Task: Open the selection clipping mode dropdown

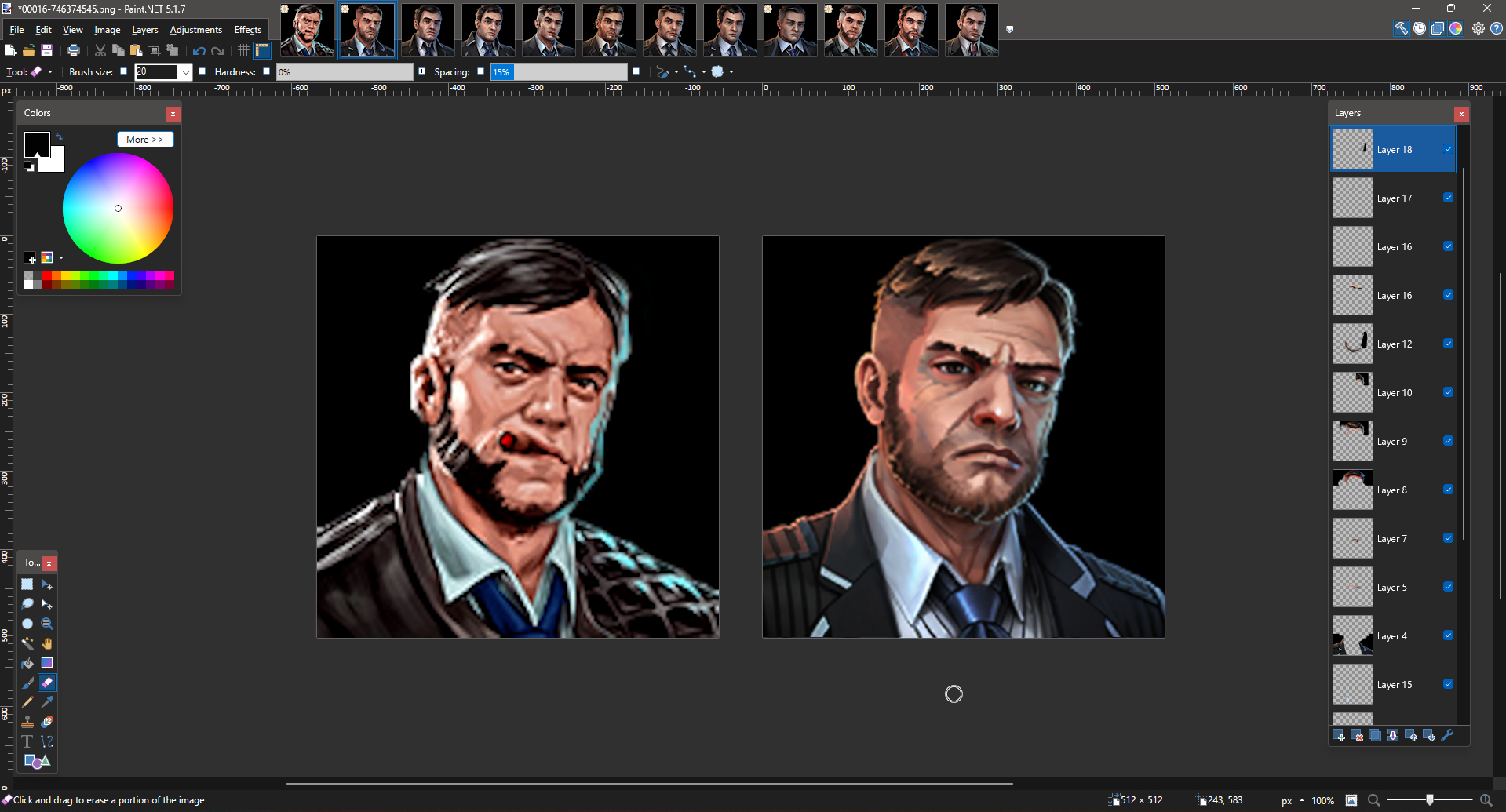Action: coord(723,71)
